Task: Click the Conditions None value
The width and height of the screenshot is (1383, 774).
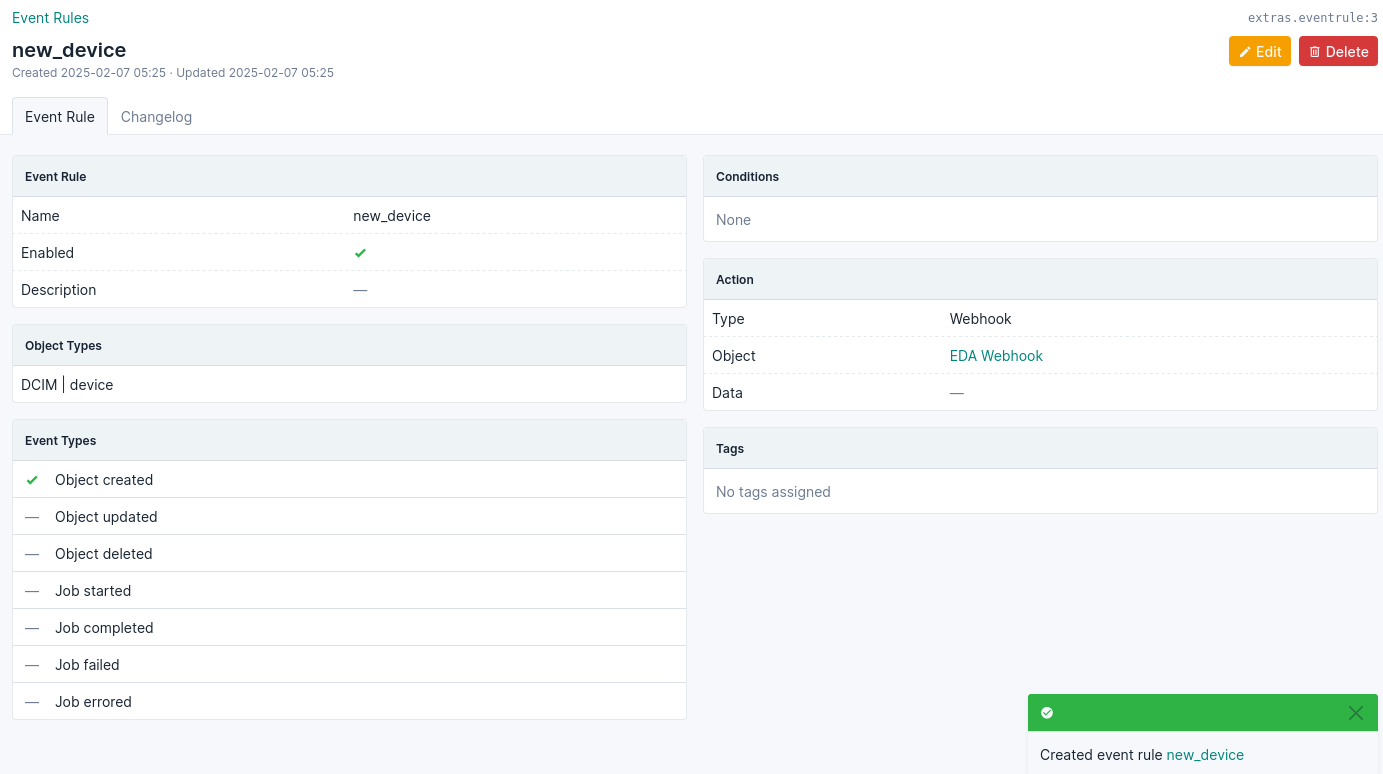Action: tap(733, 220)
